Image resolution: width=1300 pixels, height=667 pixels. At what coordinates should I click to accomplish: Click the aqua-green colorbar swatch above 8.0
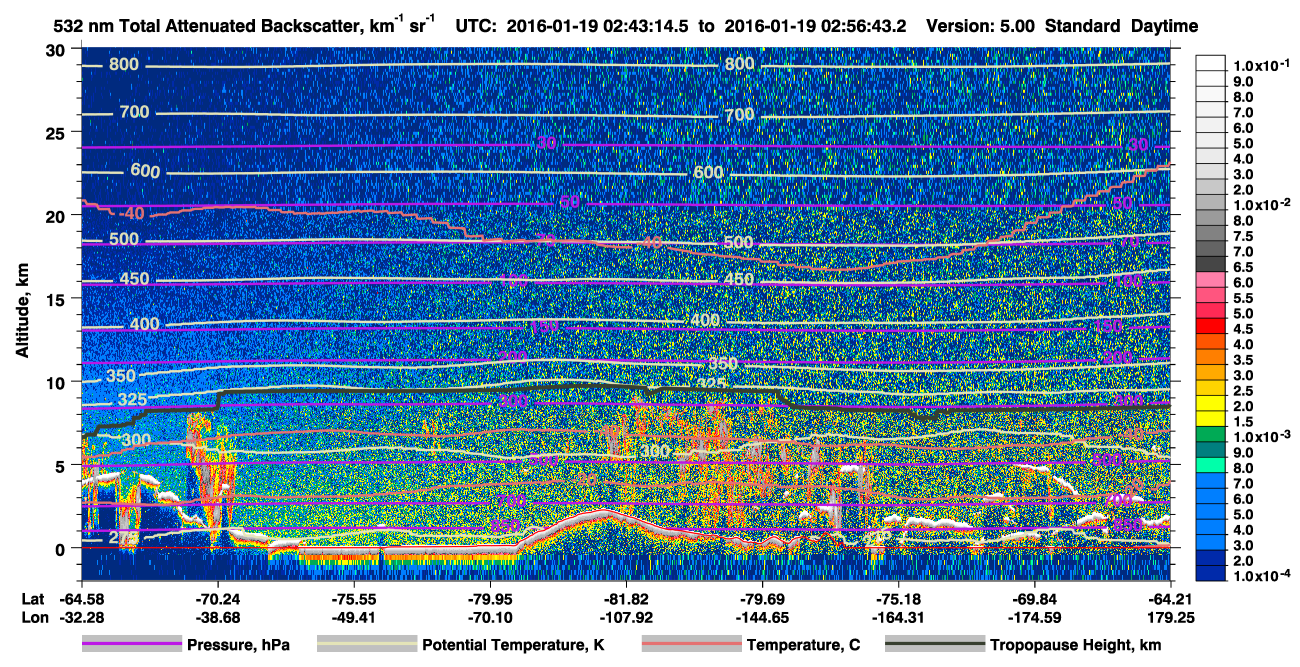coord(1210,464)
